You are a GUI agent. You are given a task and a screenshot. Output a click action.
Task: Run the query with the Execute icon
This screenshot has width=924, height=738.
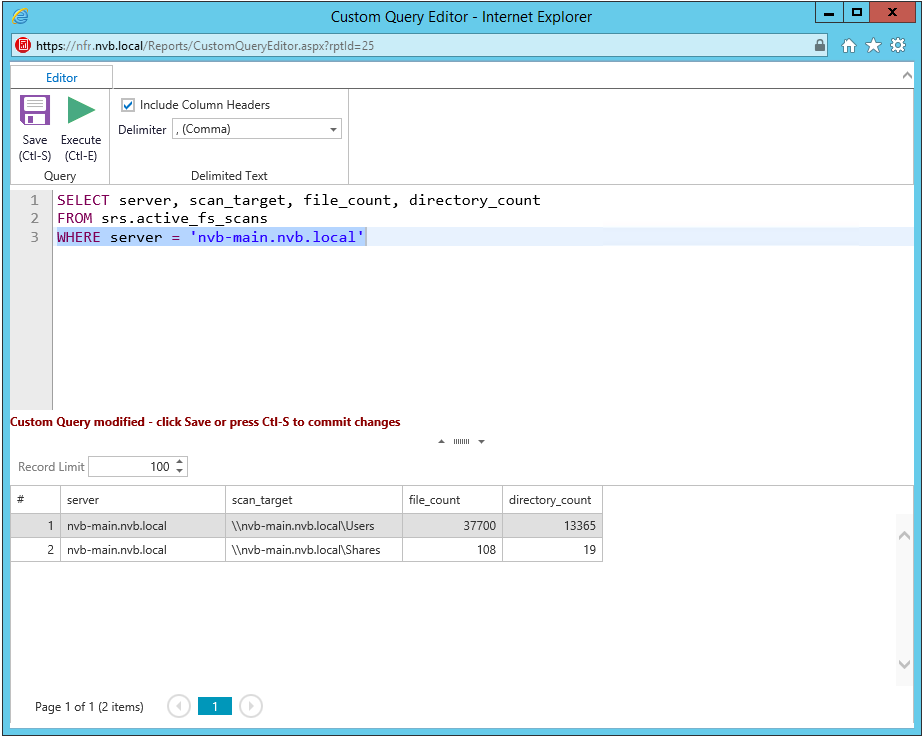click(81, 110)
